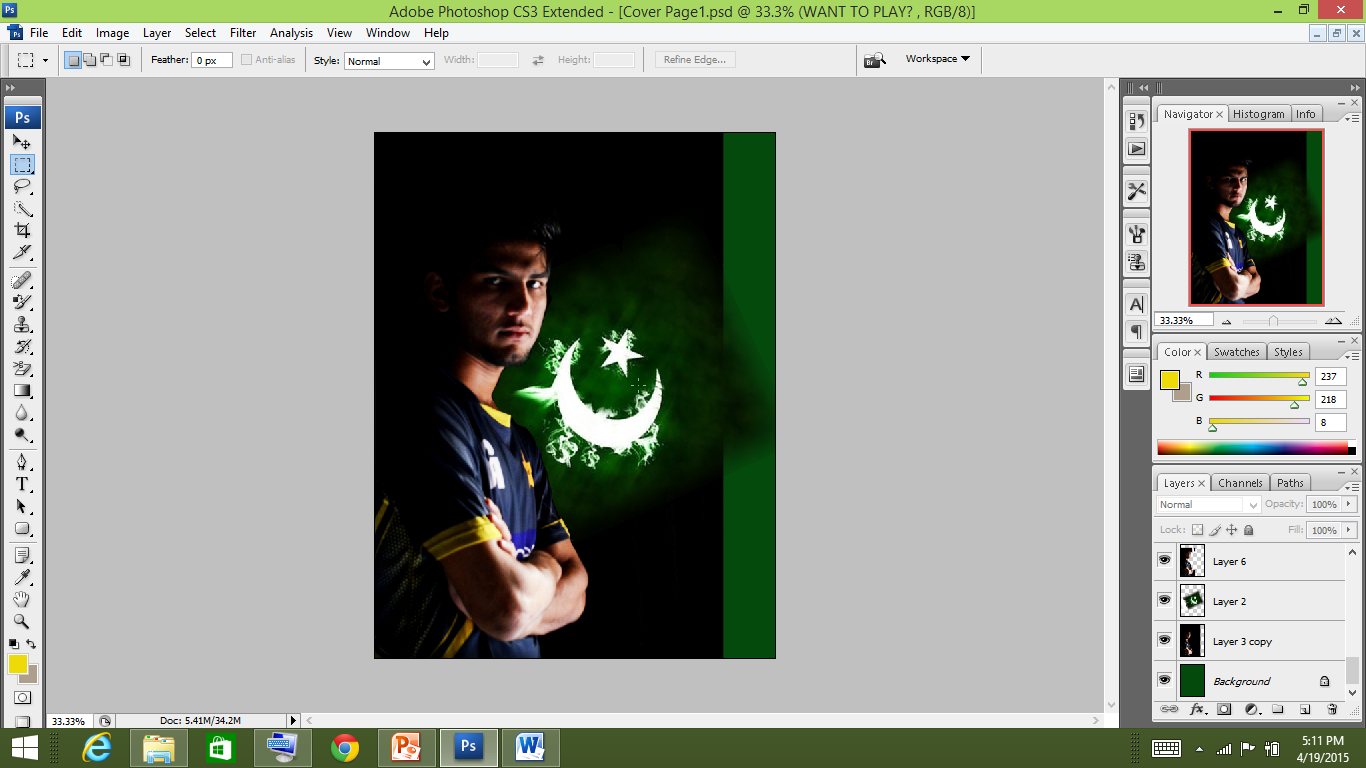Switch to the Channels tab

click(x=1240, y=483)
